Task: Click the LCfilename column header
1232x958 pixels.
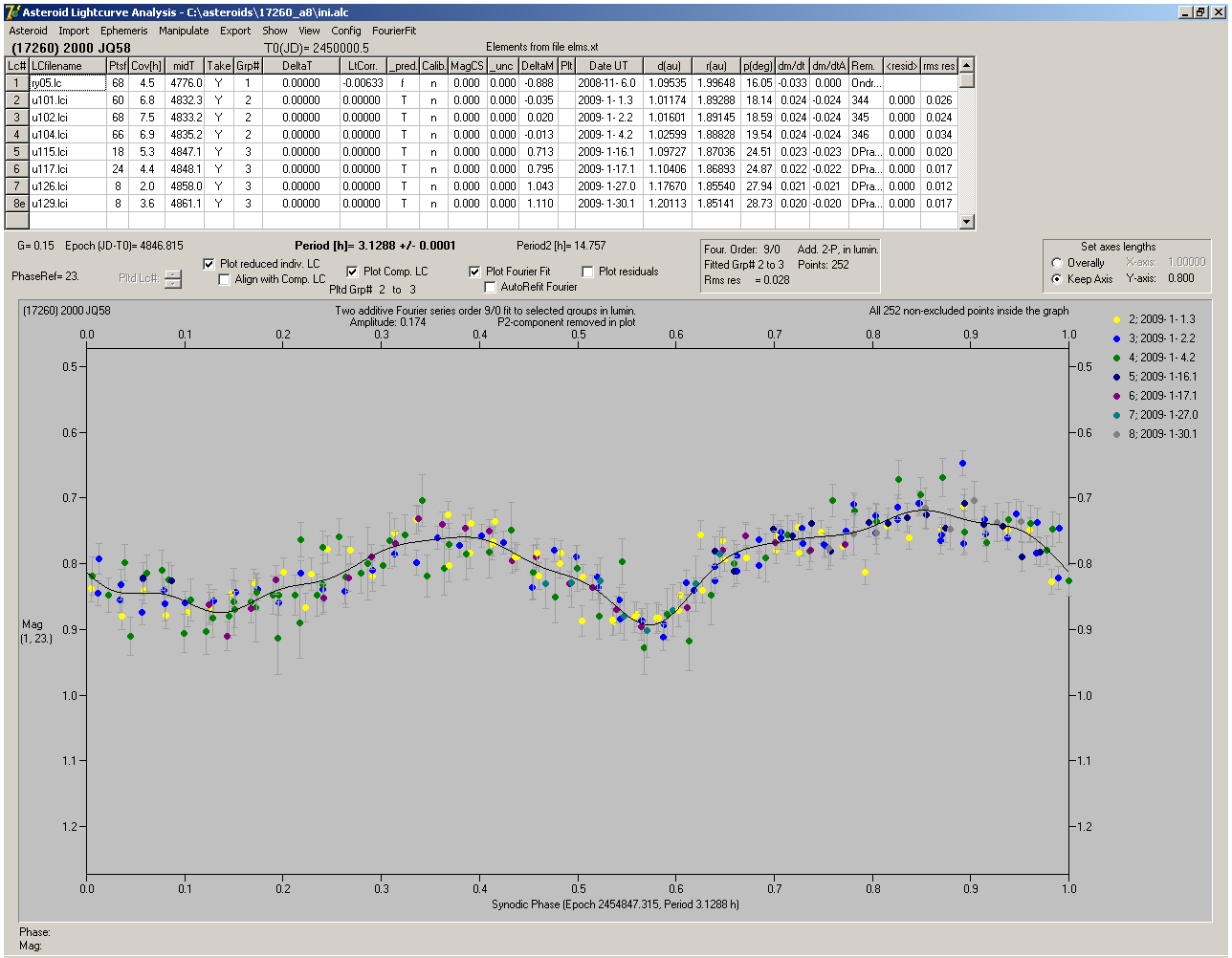Action: 67,66
